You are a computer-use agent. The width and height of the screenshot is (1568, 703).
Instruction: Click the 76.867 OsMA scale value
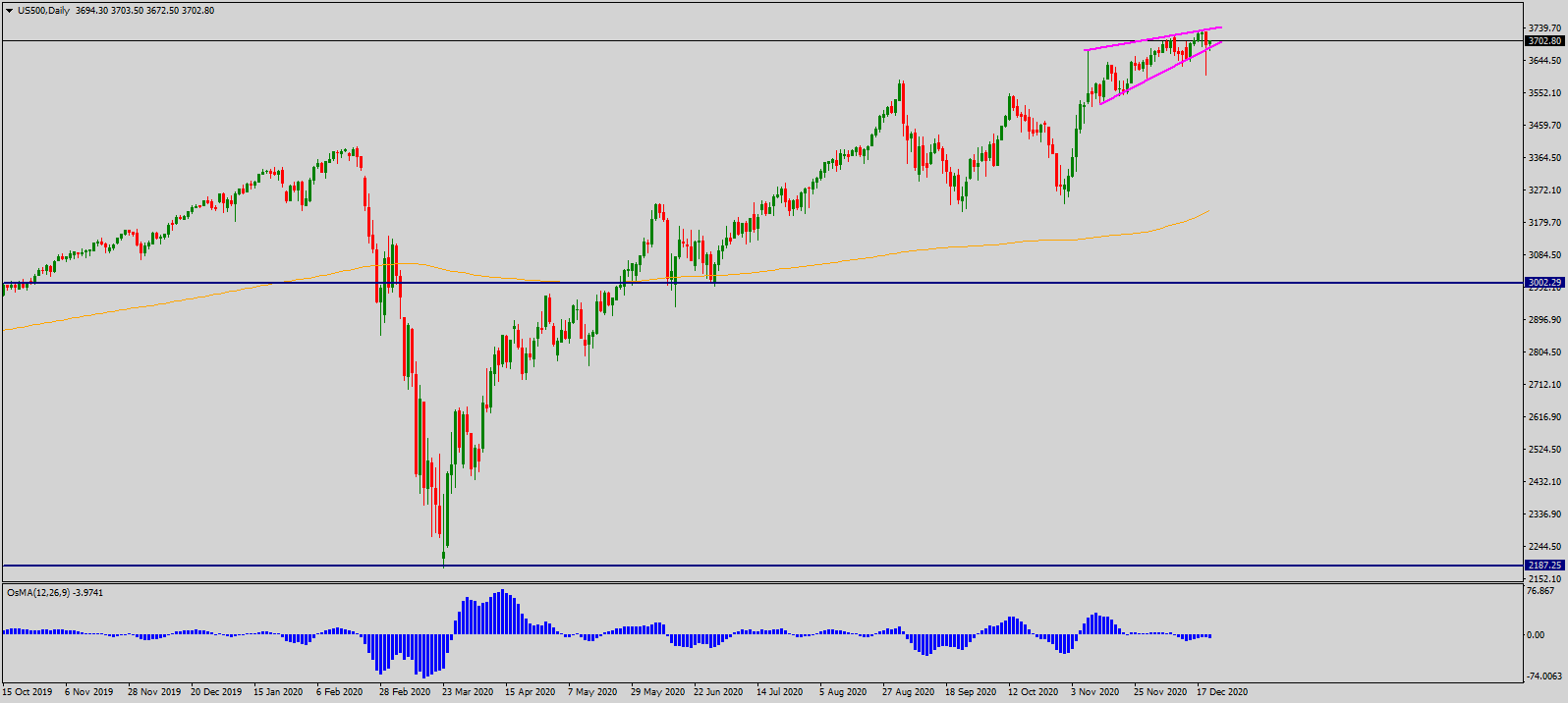point(1540,591)
